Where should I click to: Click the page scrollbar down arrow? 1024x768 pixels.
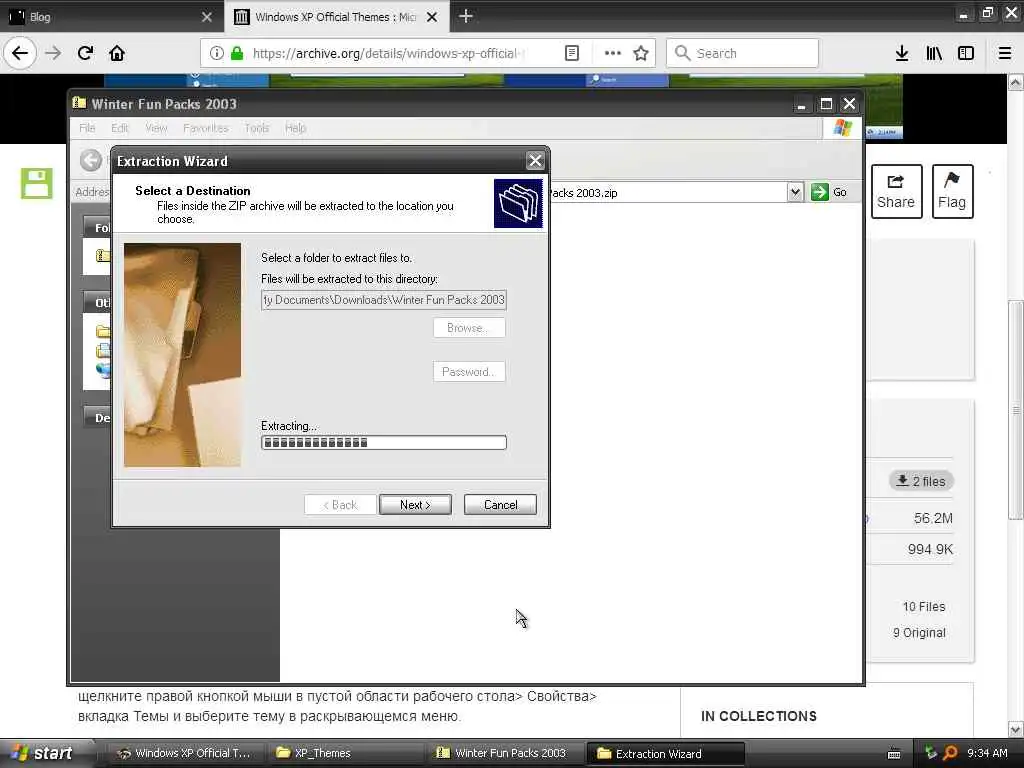click(1015, 729)
